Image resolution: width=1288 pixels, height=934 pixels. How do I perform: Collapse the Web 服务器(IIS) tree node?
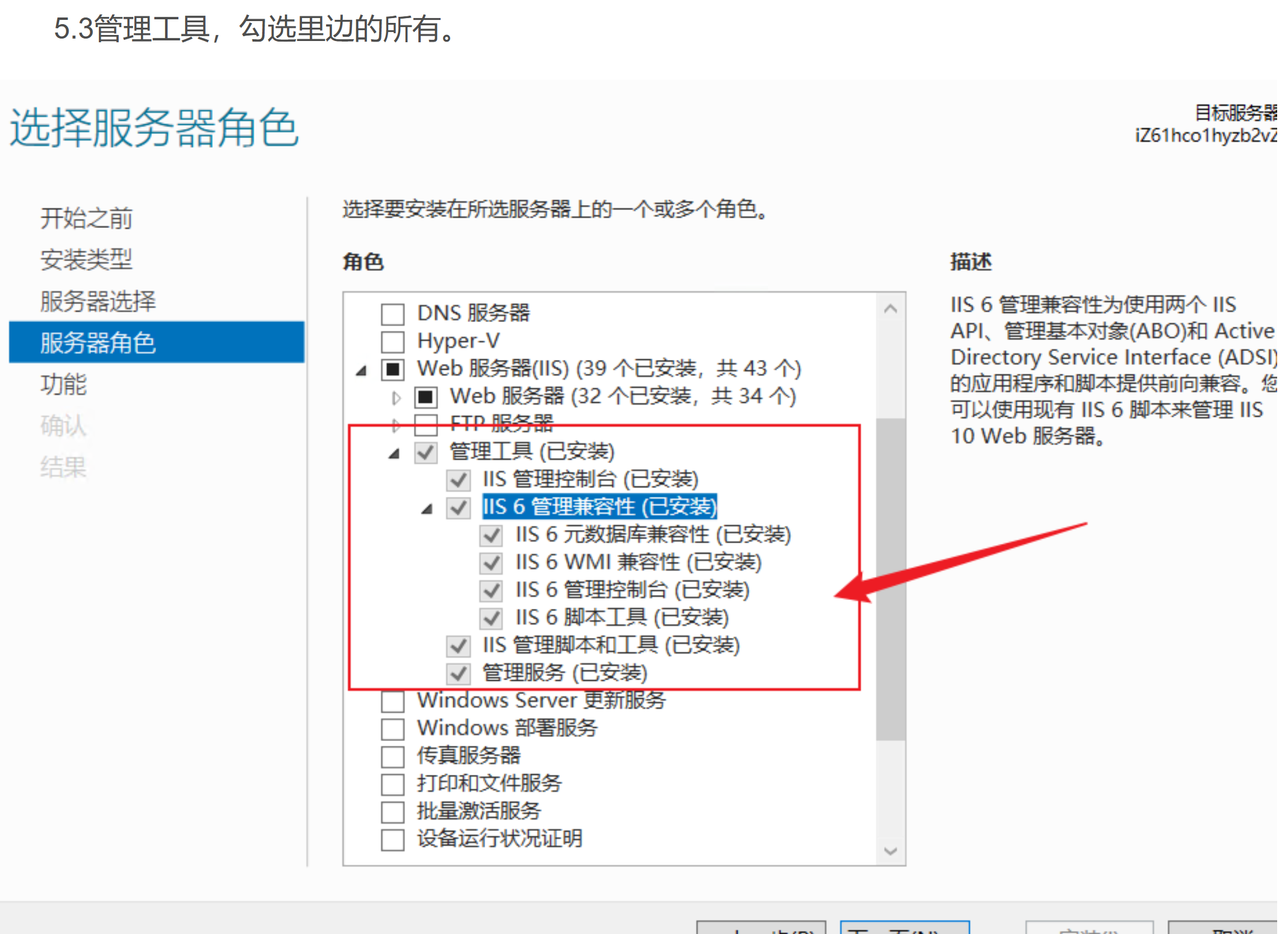click(x=361, y=370)
